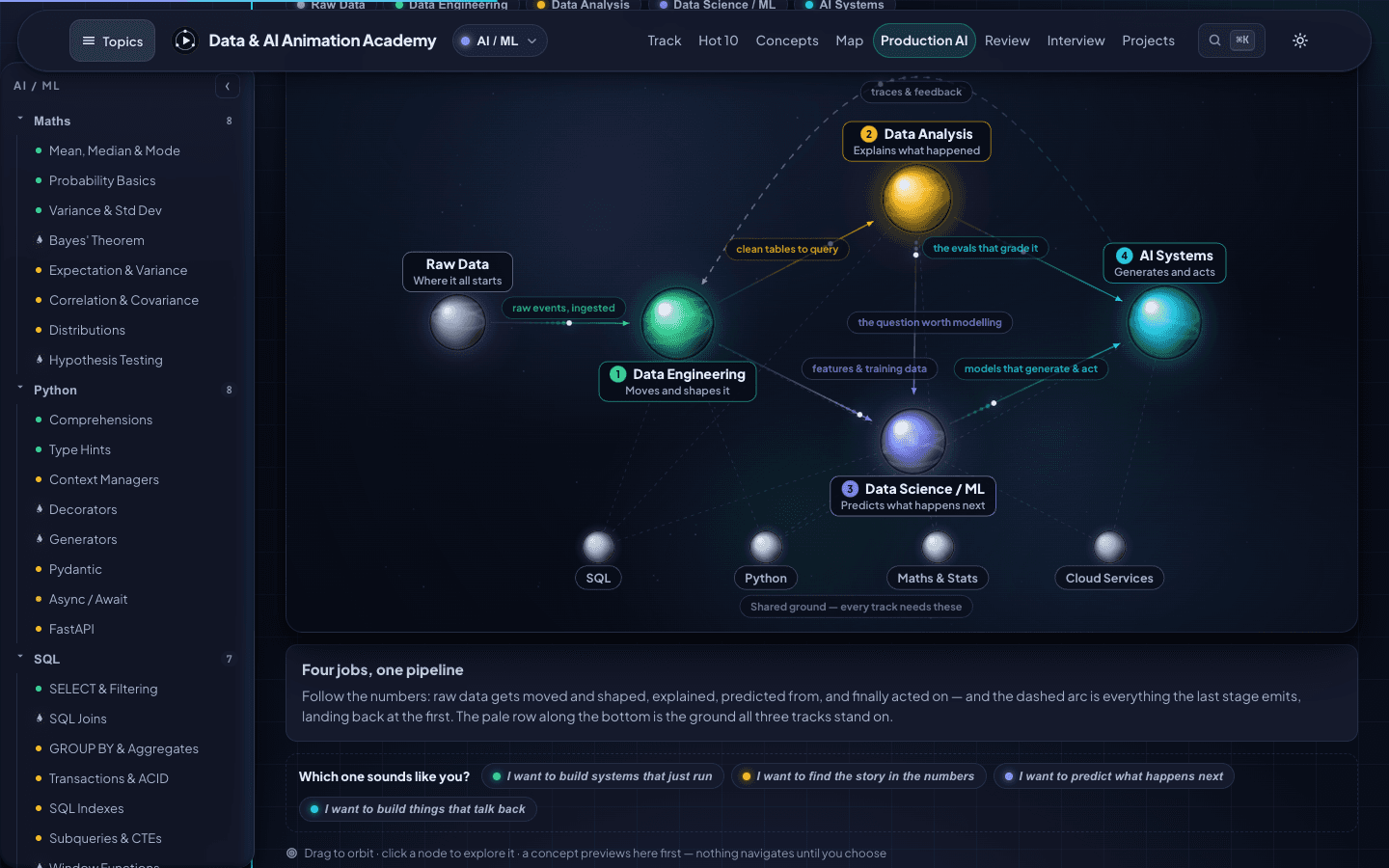The image size is (1389, 868).
Task: Open the Hot 10 nav item
Action: [719, 41]
